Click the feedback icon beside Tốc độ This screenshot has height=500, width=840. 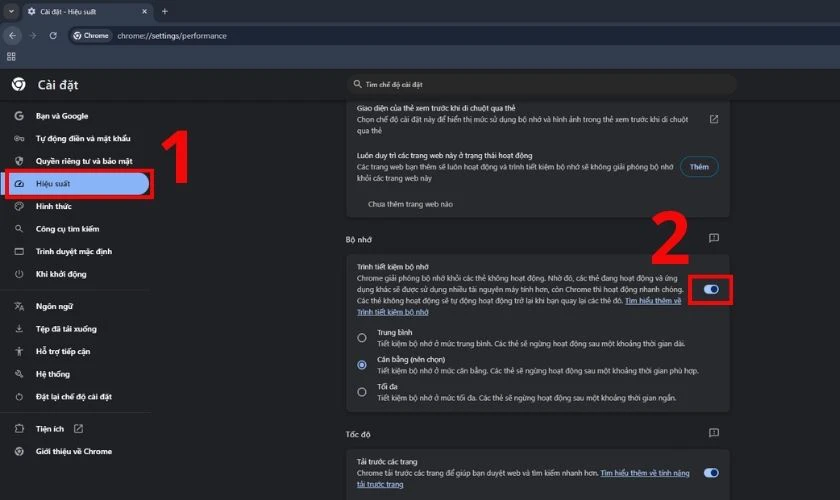714,433
